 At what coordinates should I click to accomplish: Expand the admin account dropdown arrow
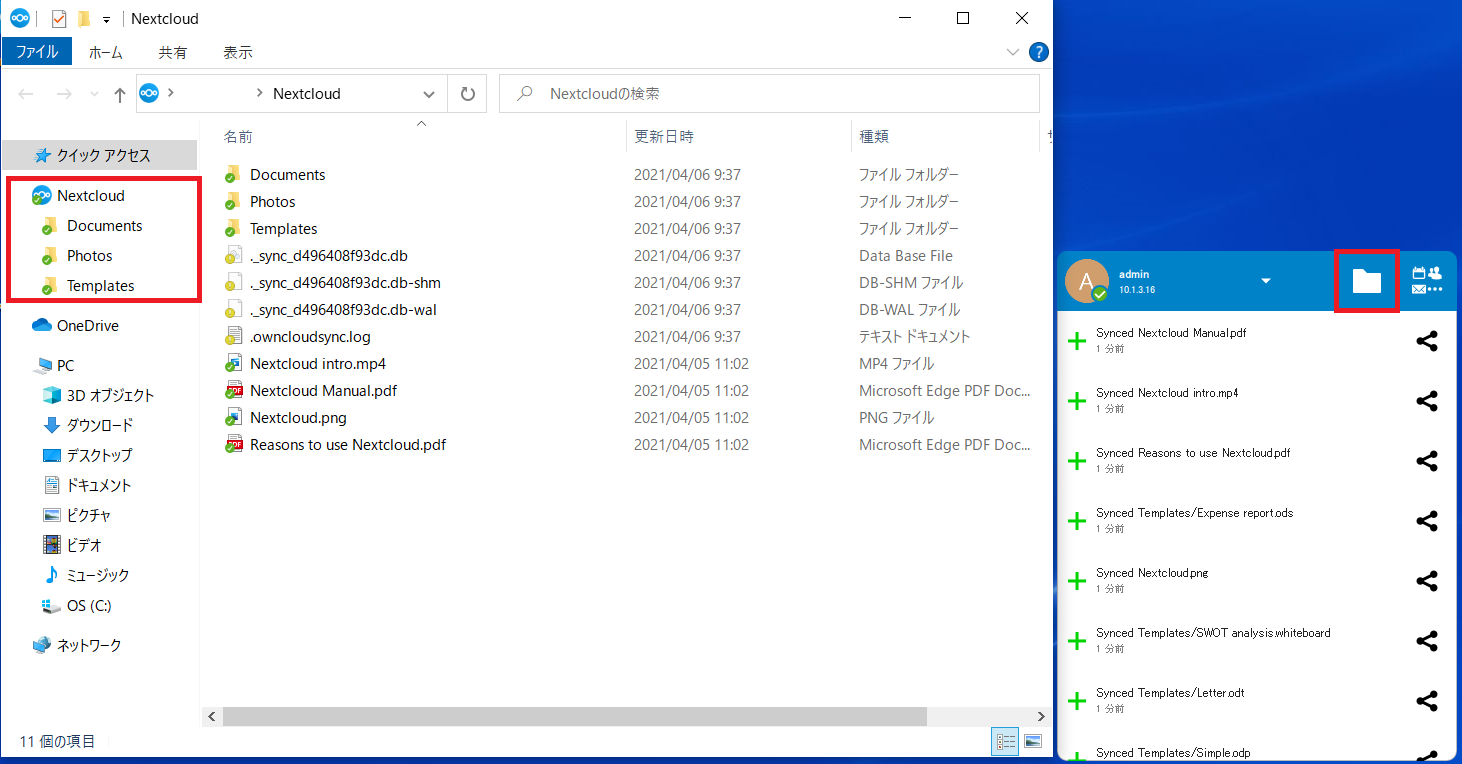click(1266, 281)
